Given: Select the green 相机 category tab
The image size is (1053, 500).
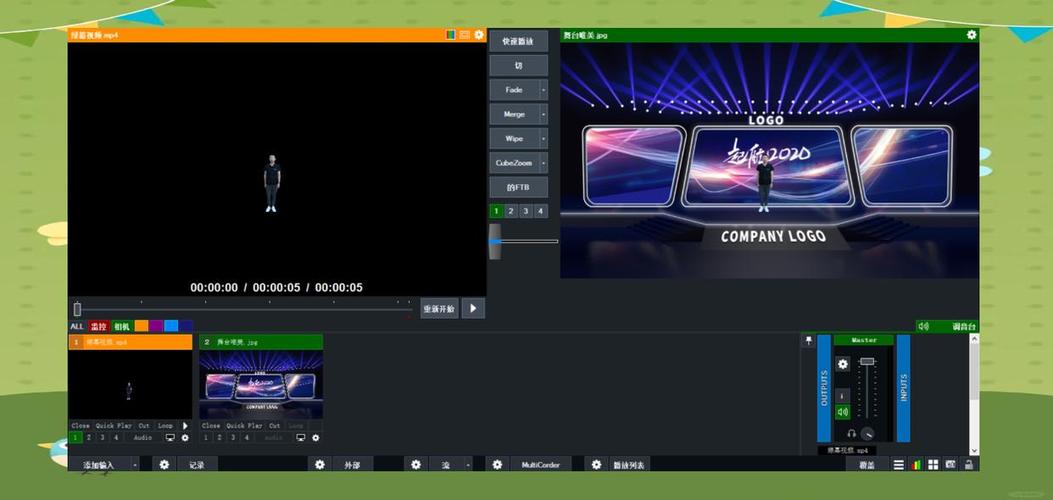Looking at the screenshot, I should [122, 326].
